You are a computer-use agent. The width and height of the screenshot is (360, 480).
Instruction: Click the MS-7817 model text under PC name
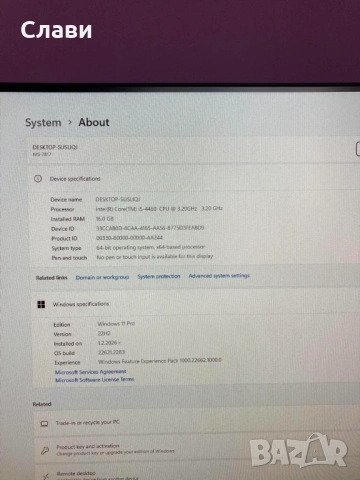pyautogui.click(x=42, y=154)
